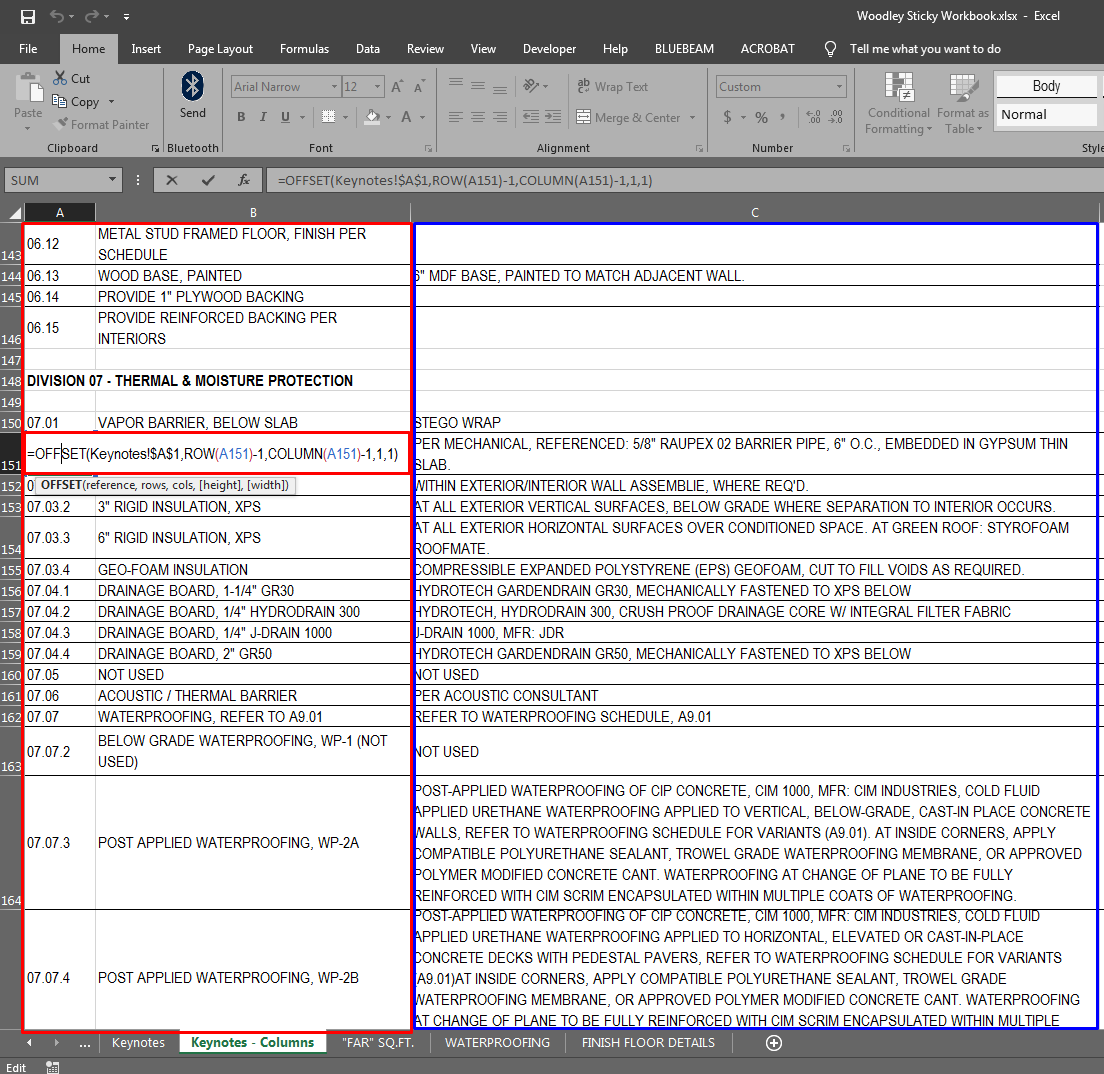Screen dimensions: 1104x1074
Task: Click the Comma Style icon
Action: point(782,117)
